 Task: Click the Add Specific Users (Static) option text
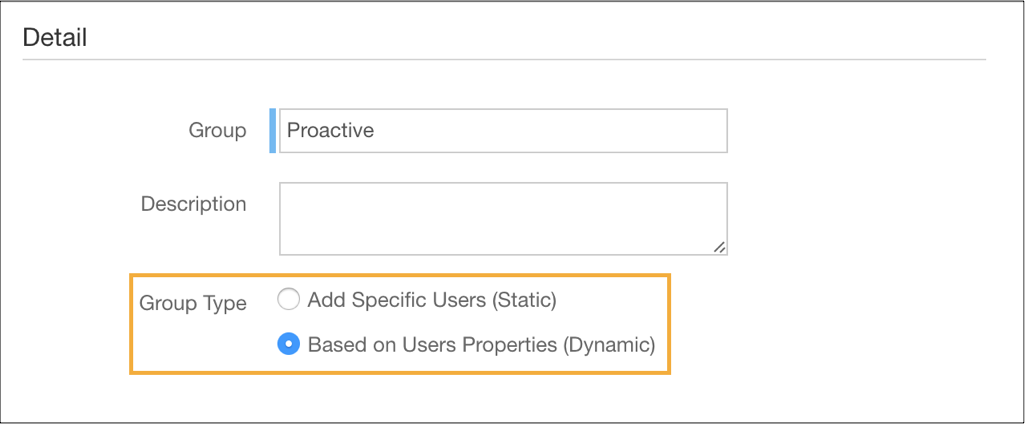pos(431,301)
